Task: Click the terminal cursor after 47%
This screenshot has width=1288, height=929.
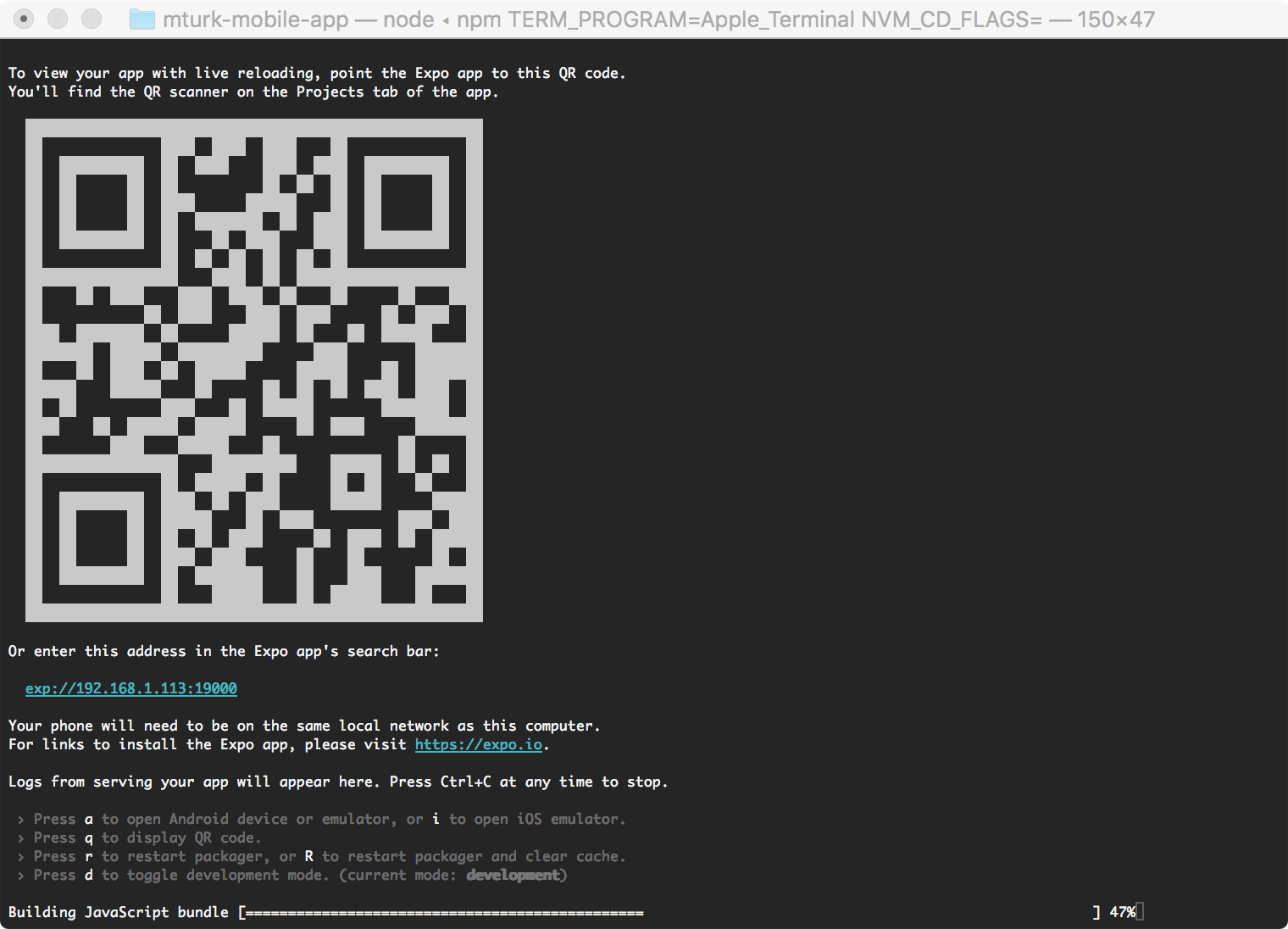Action: pyautogui.click(x=1140, y=912)
